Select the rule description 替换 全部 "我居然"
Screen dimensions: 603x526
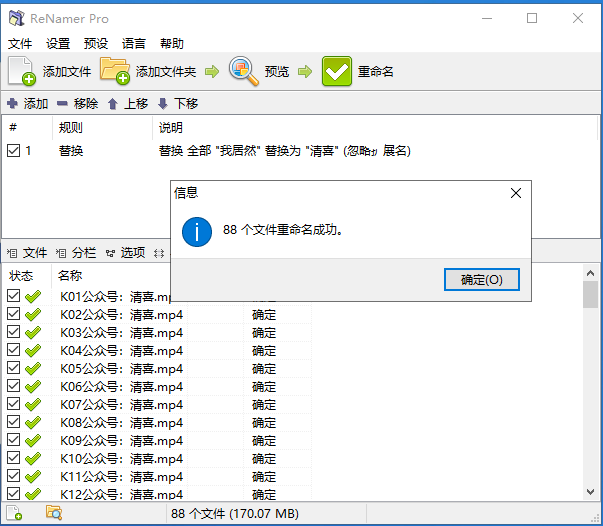[285, 151]
